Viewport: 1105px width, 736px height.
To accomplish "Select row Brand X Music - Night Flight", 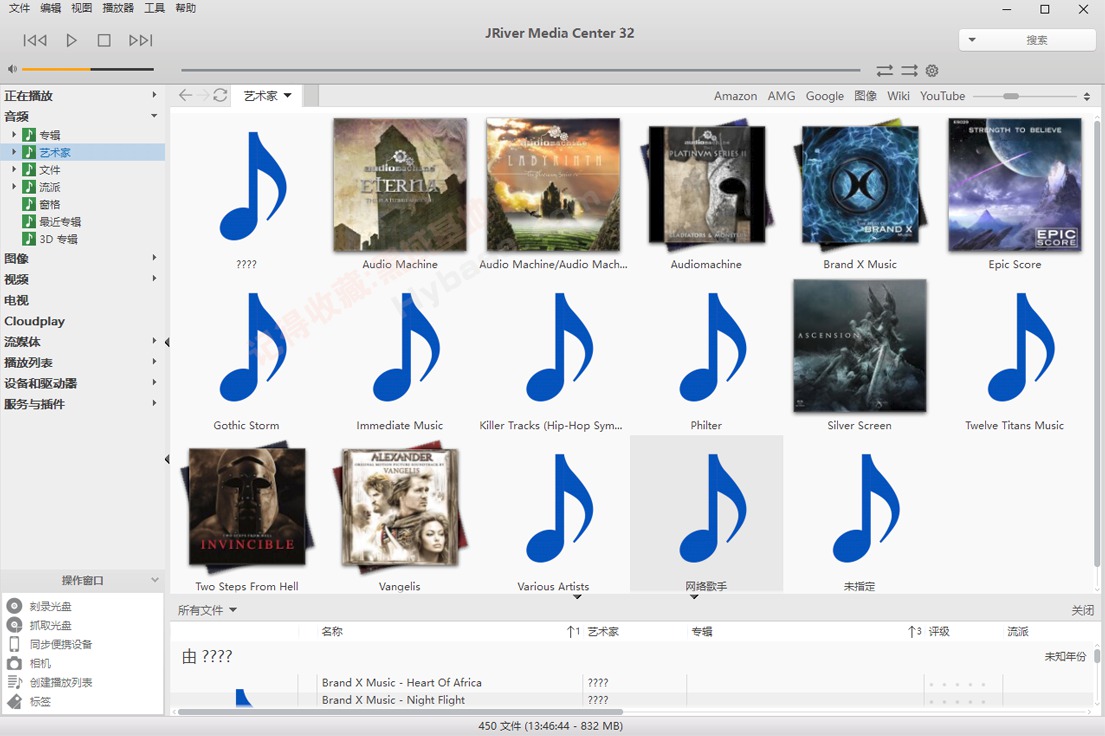I will pos(393,699).
